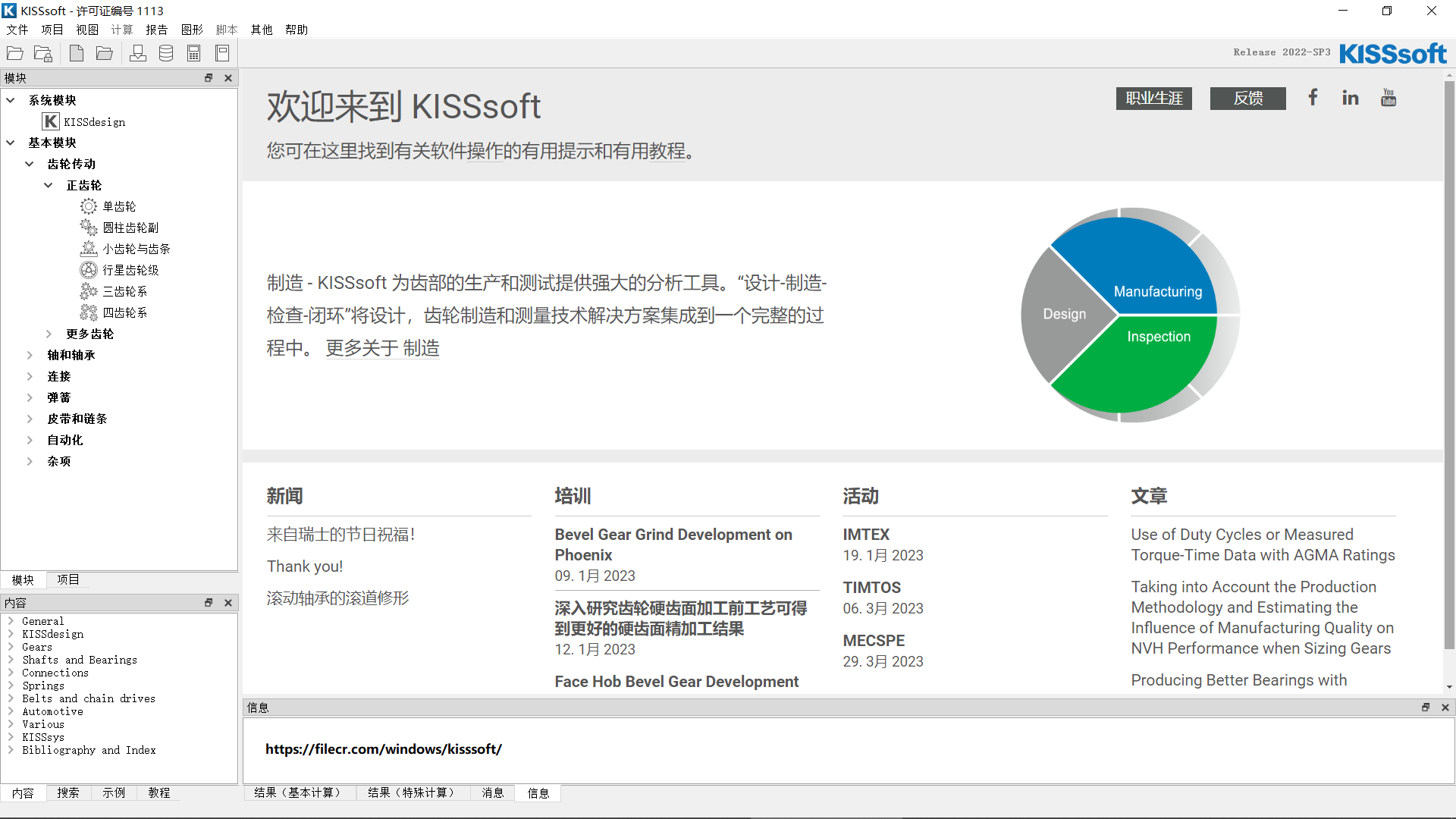Expand the 杂项 tree node
The height and width of the screenshot is (819, 1456).
click(x=30, y=461)
